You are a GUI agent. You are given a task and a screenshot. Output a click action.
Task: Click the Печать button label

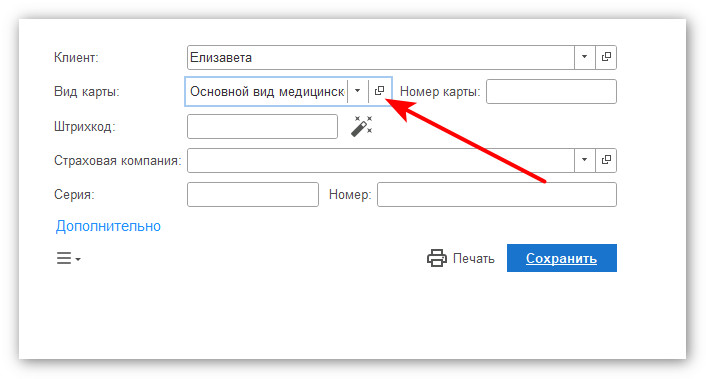[x=473, y=258]
